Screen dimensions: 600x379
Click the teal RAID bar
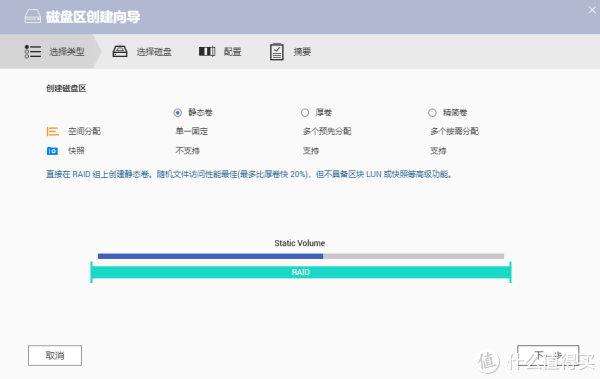301,272
